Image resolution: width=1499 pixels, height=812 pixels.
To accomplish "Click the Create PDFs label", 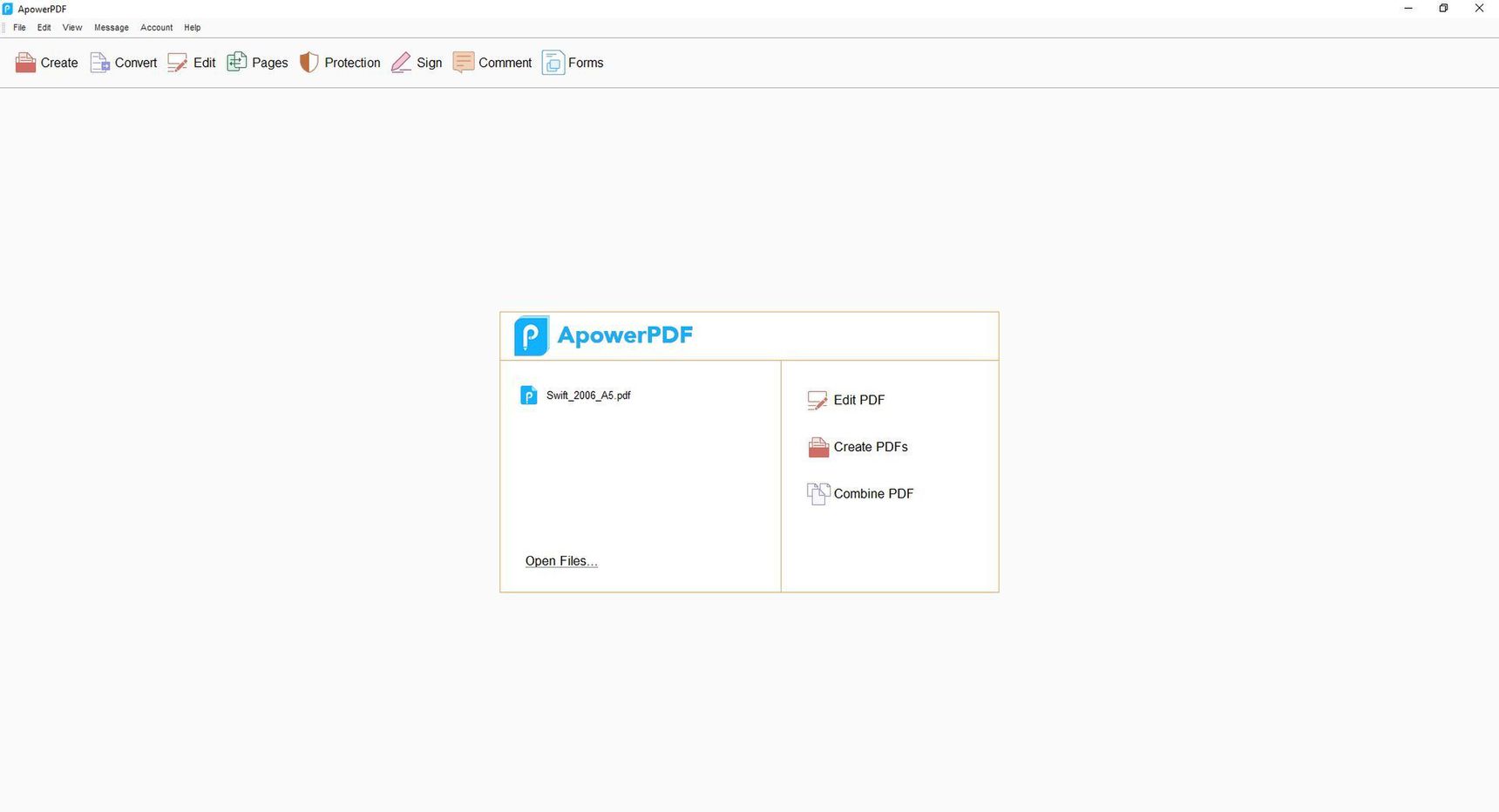I will point(871,447).
